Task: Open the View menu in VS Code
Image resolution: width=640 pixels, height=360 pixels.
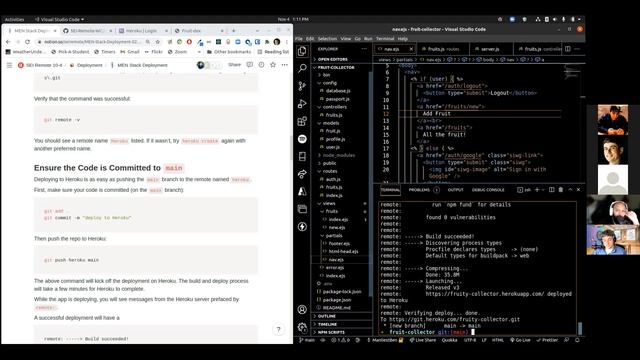Action: click(x=346, y=39)
